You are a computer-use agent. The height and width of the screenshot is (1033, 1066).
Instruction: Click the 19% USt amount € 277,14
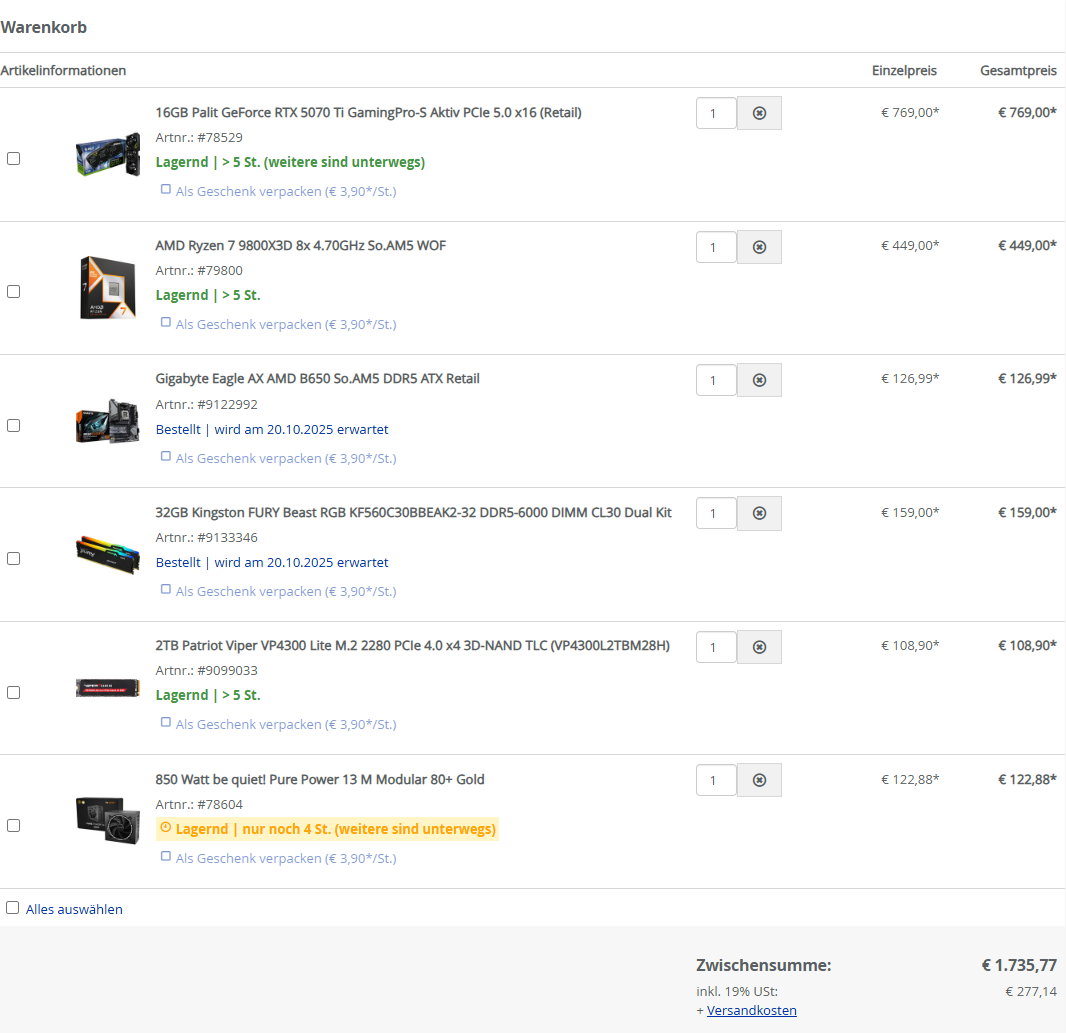tap(1031, 992)
